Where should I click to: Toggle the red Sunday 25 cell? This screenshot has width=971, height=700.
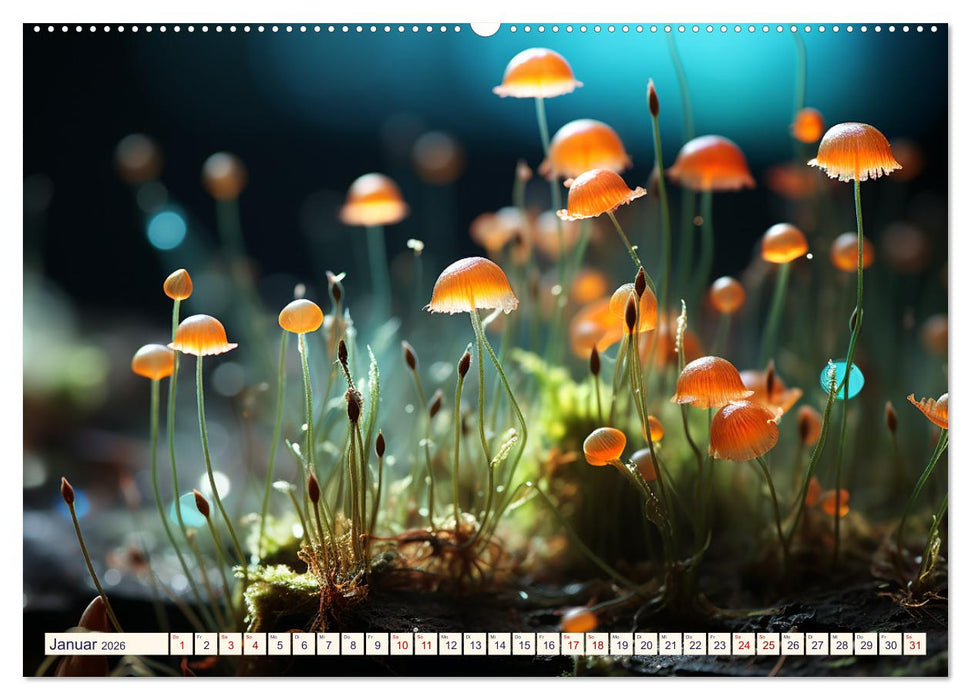768,647
